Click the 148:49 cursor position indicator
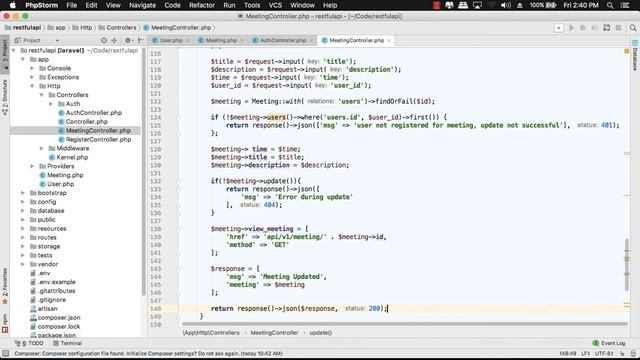 coord(568,353)
